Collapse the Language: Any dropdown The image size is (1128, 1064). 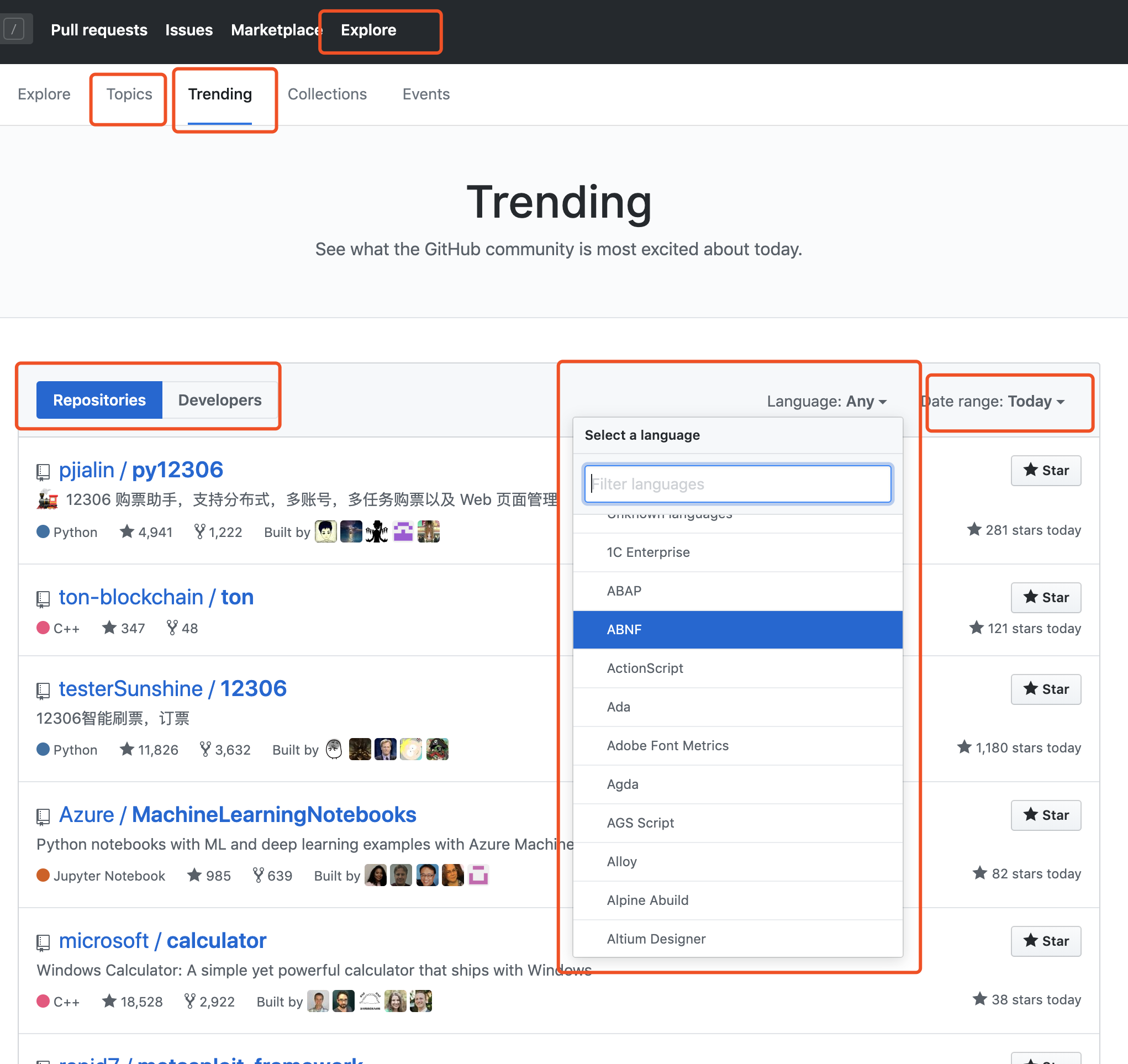tap(826, 401)
